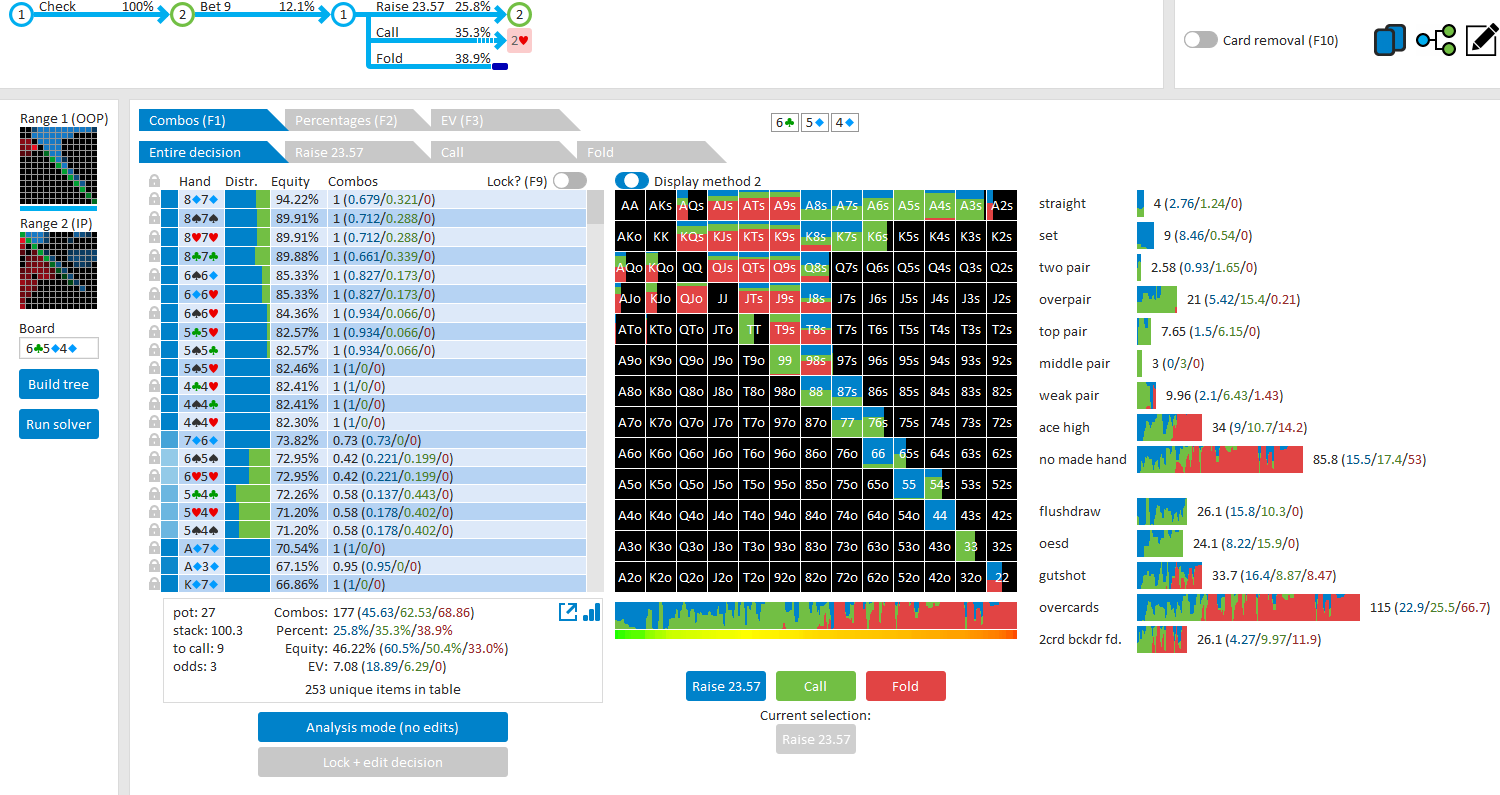
Task: Open the game tree diagram icon
Action: [x=1435, y=40]
